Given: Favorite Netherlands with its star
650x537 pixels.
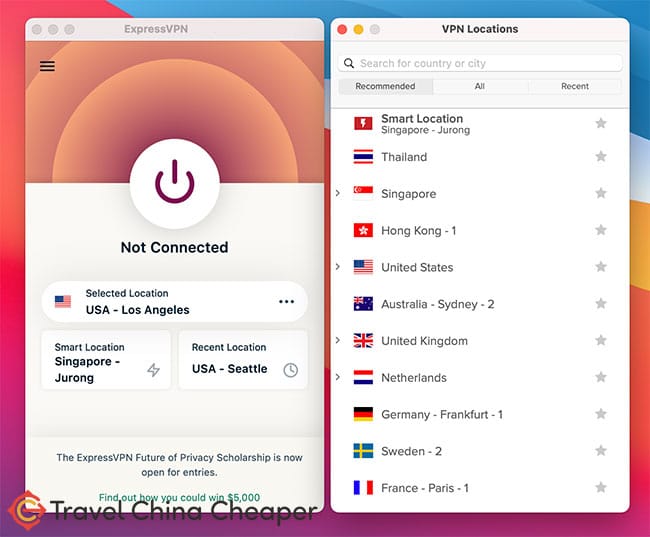Looking at the screenshot, I should (601, 377).
